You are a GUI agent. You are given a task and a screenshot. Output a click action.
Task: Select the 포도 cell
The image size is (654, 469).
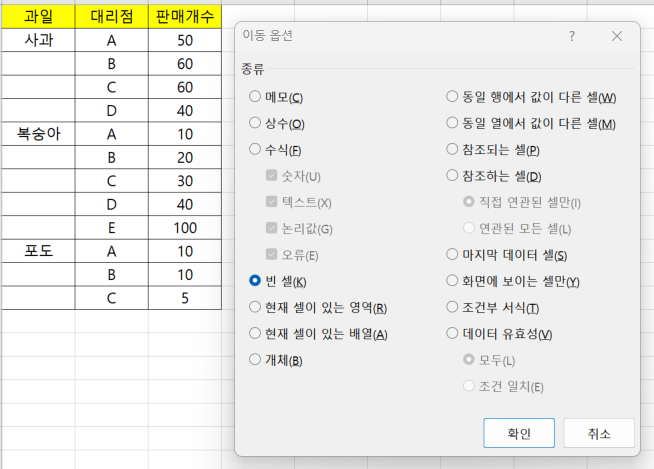(38, 251)
